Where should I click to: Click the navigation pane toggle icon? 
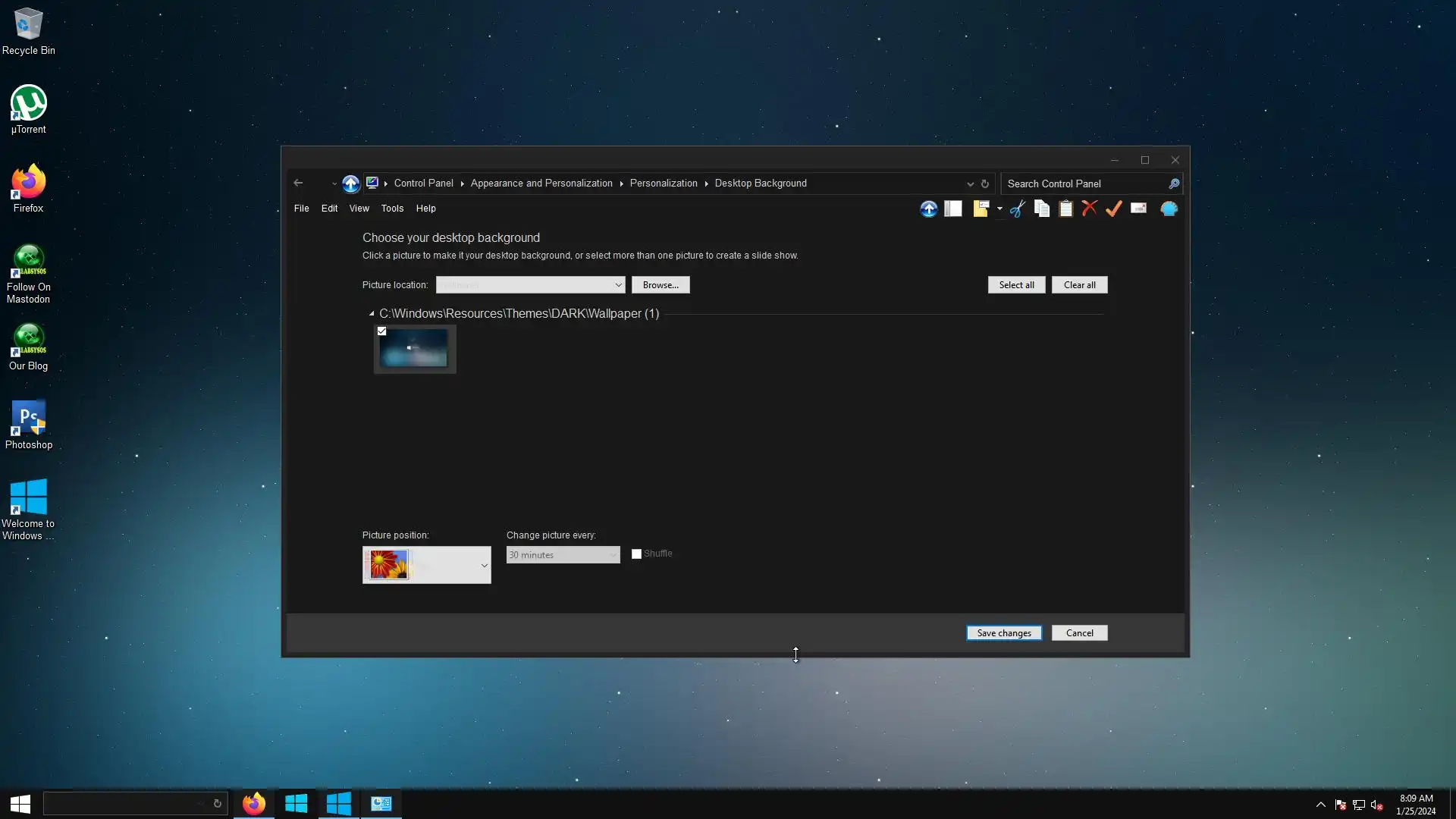pyautogui.click(x=953, y=209)
